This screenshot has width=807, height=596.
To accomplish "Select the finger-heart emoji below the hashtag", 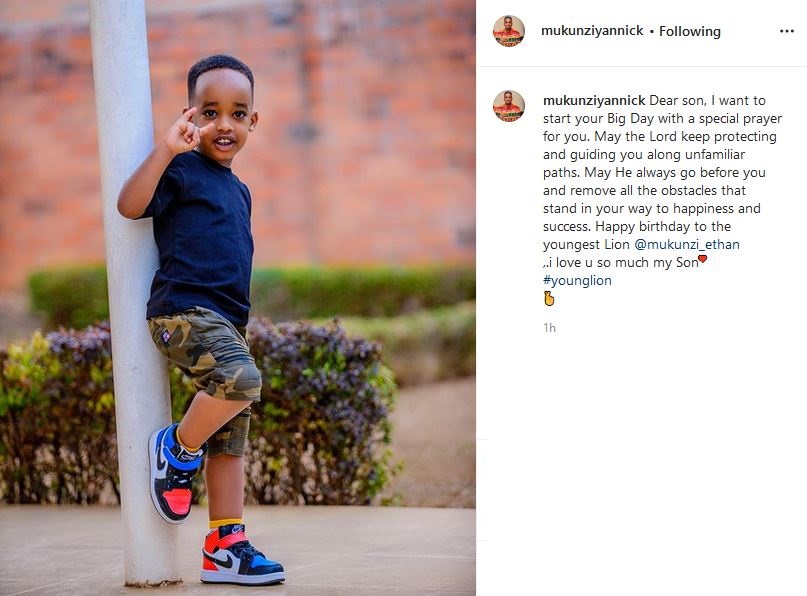I will pyautogui.click(x=549, y=299).
